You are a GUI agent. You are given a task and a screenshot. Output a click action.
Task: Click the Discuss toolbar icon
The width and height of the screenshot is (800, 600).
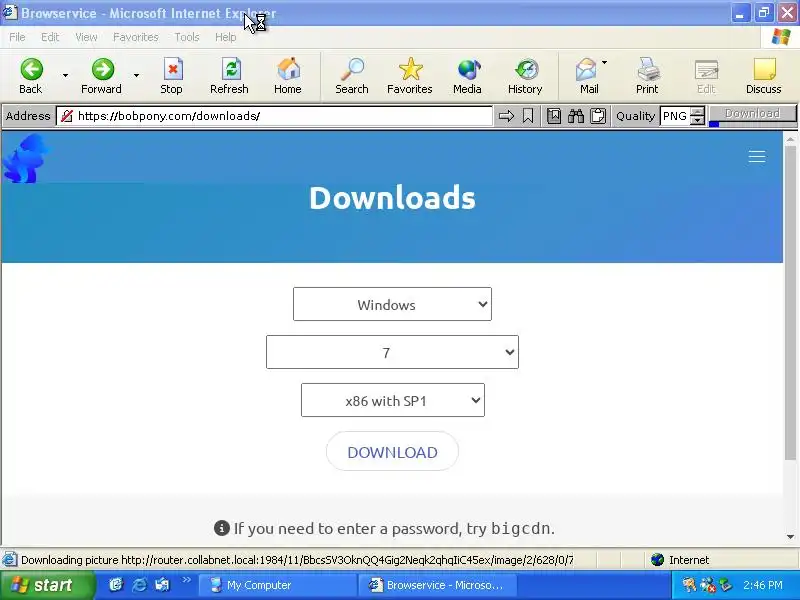764,76
